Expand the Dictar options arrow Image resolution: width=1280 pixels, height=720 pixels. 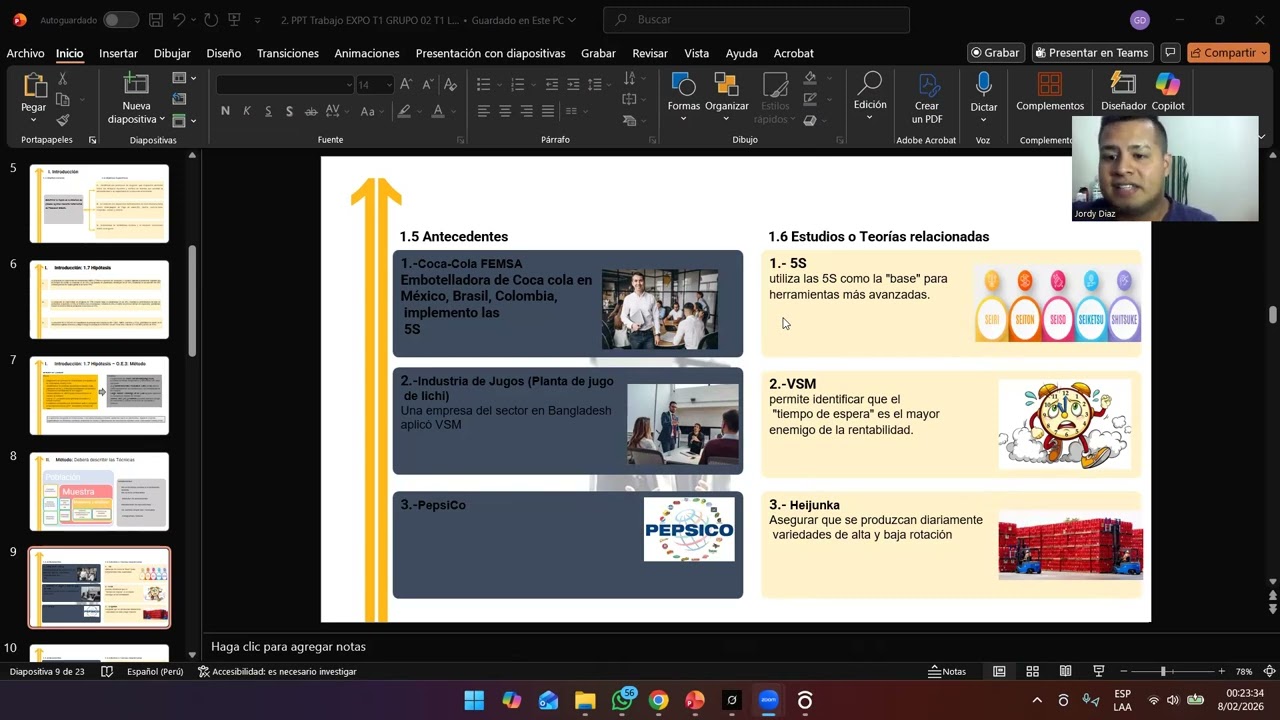point(984,118)
